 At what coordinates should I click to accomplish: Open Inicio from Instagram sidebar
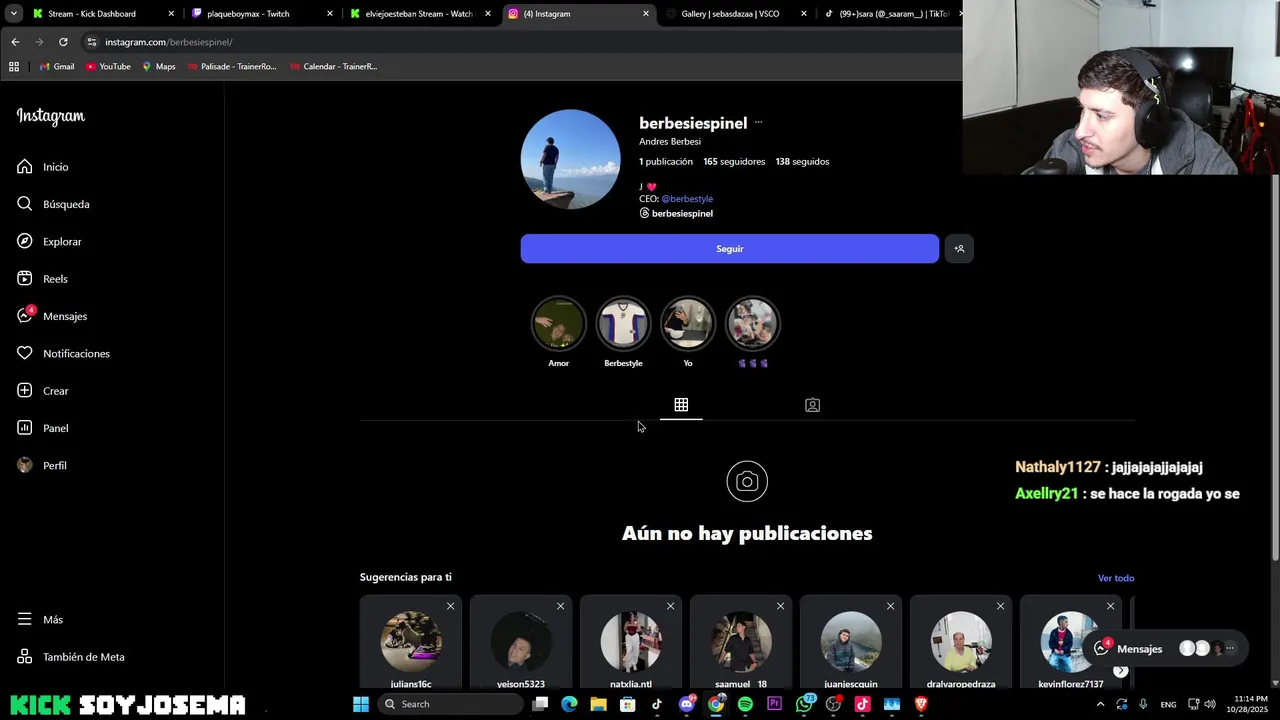point(43,167)
